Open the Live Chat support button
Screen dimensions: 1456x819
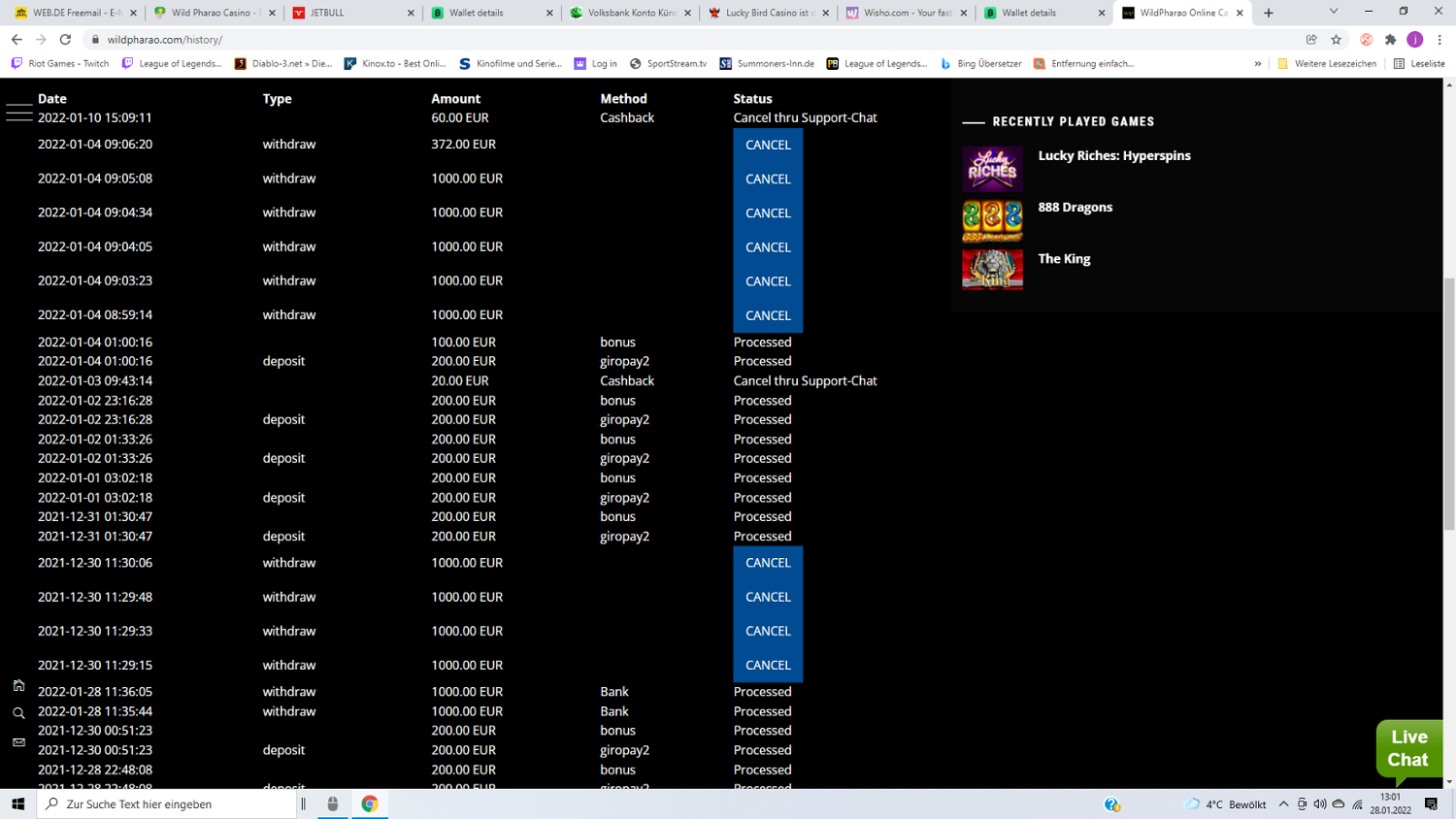click(1408, 748)
